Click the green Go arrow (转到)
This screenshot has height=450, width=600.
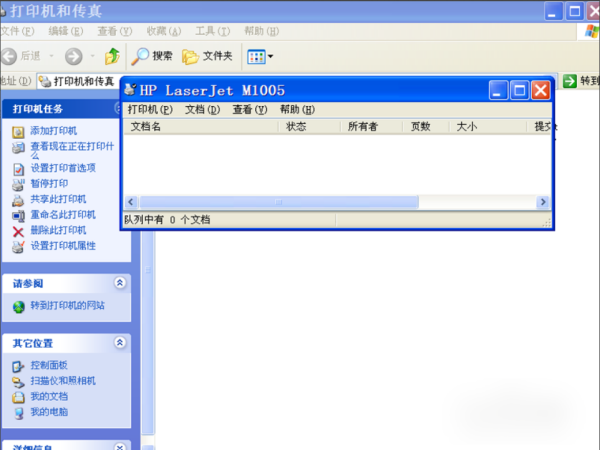click(x=569, y=81)
